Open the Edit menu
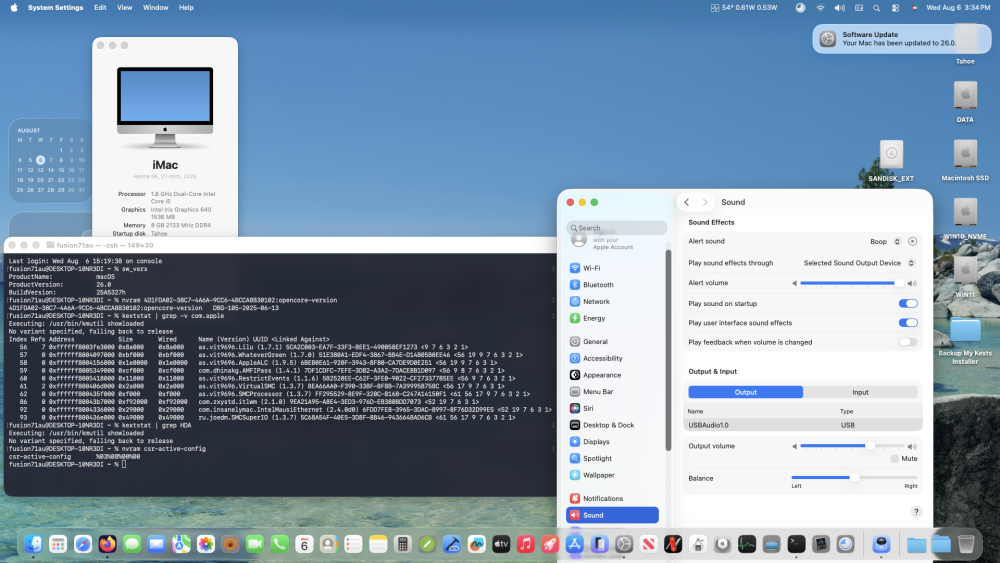Image resolution: width=1000 pixels, height=563 pixels. pos(100,8)
